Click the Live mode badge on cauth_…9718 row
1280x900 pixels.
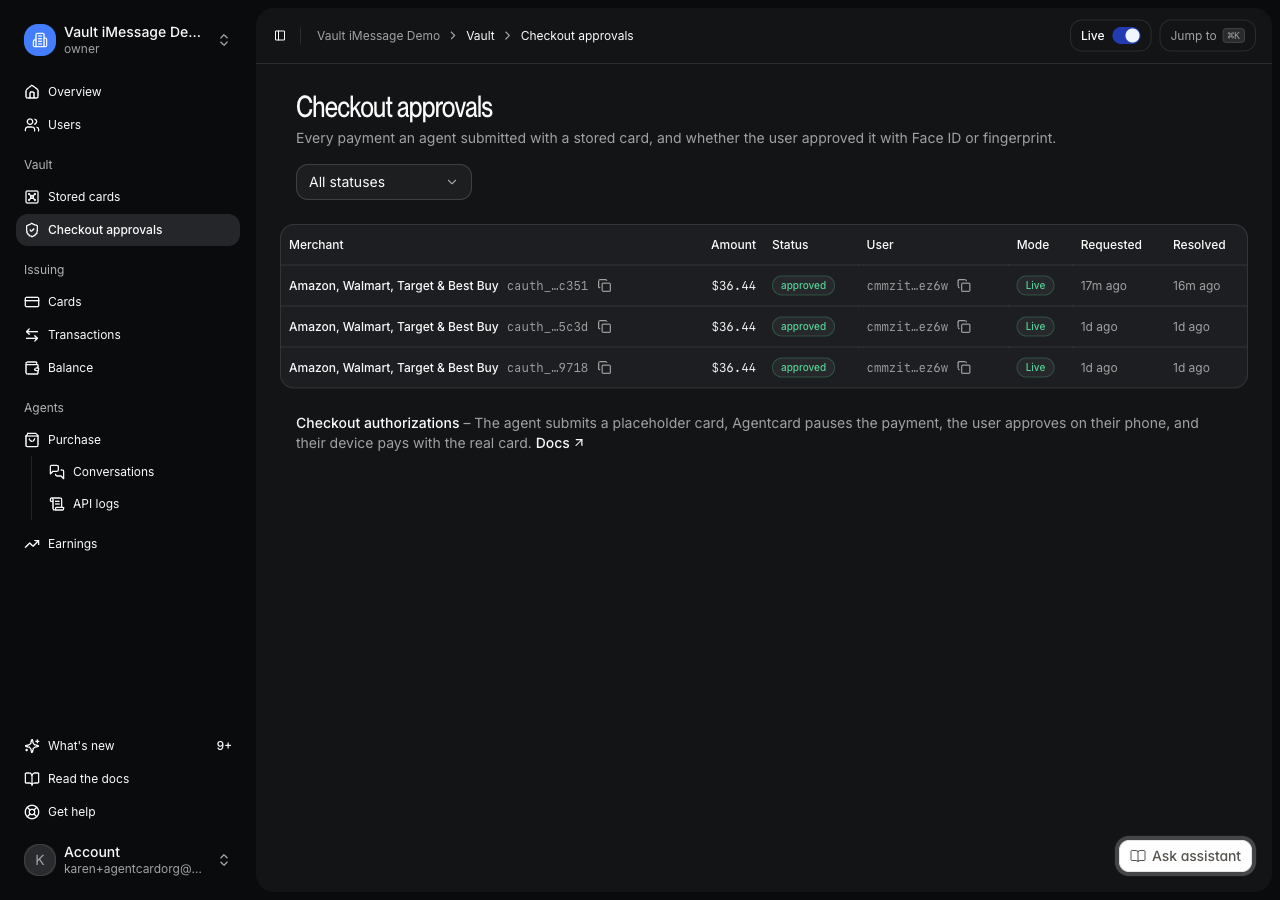pyautogui.click(x=1035, y=368)
